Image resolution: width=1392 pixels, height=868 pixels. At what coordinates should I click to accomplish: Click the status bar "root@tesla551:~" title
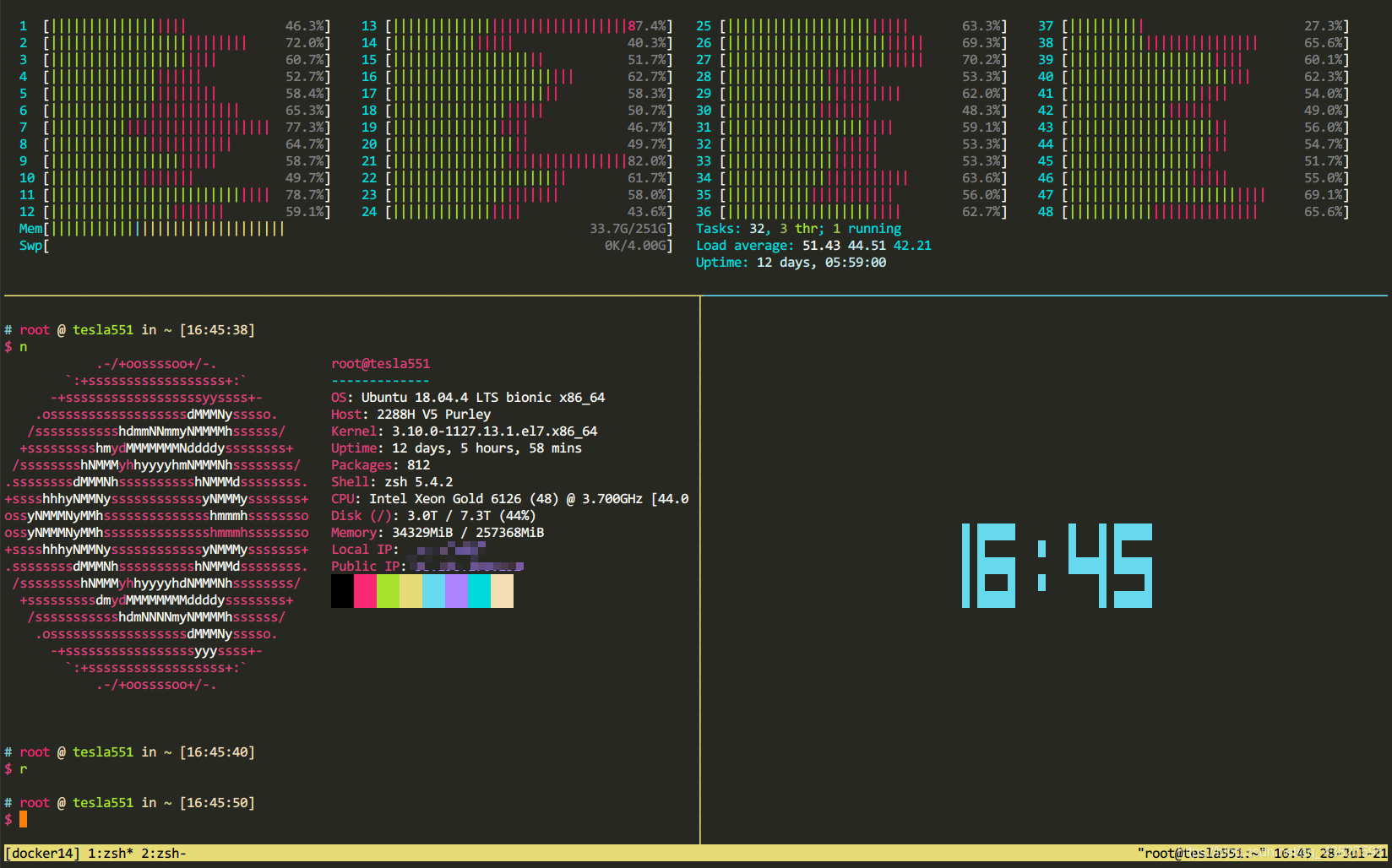click(x=1201, y=853)
